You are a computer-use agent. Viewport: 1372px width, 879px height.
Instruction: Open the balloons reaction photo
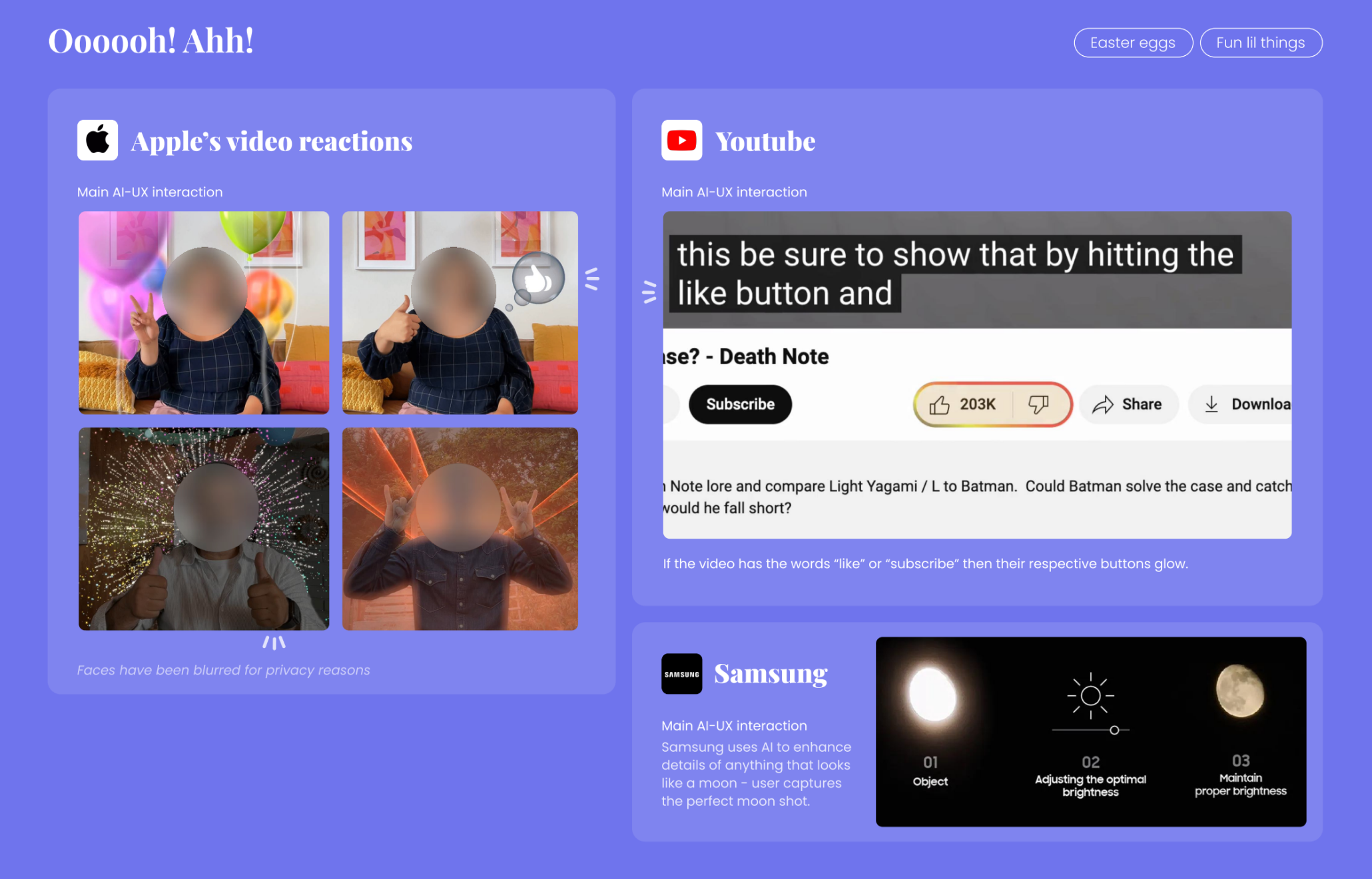(x=204, y=312)
